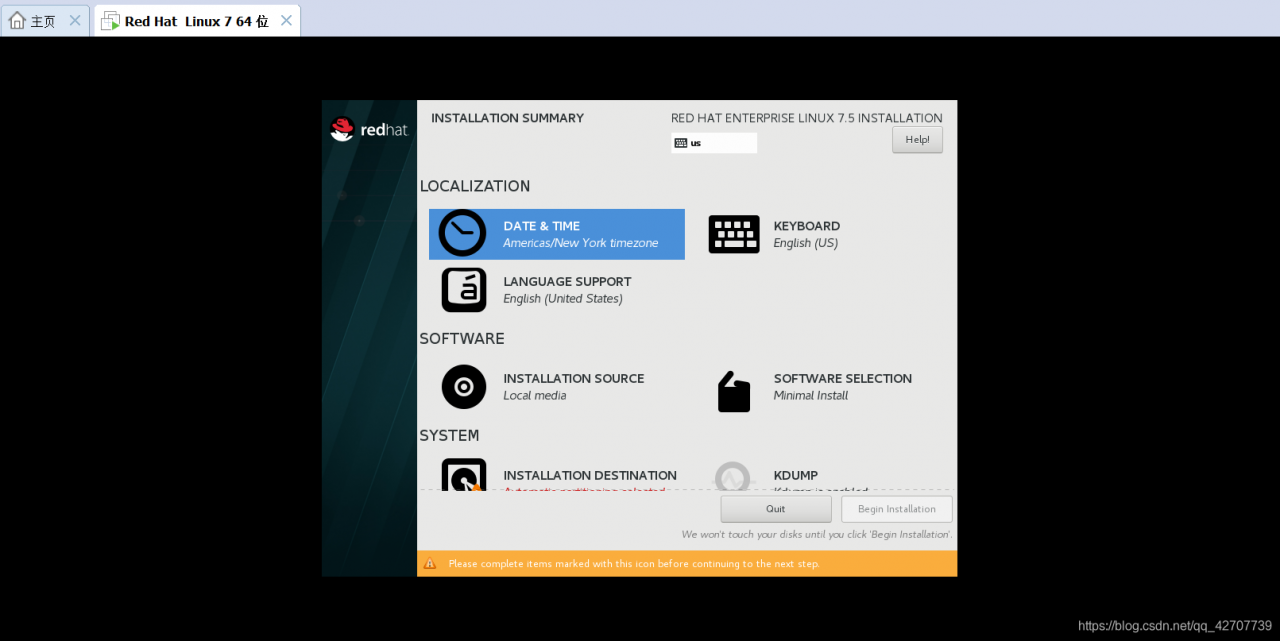The height and width of the screenshot is (641, 1280).
Task: Select the DATE & TIME label
Action: pos(542,226)
